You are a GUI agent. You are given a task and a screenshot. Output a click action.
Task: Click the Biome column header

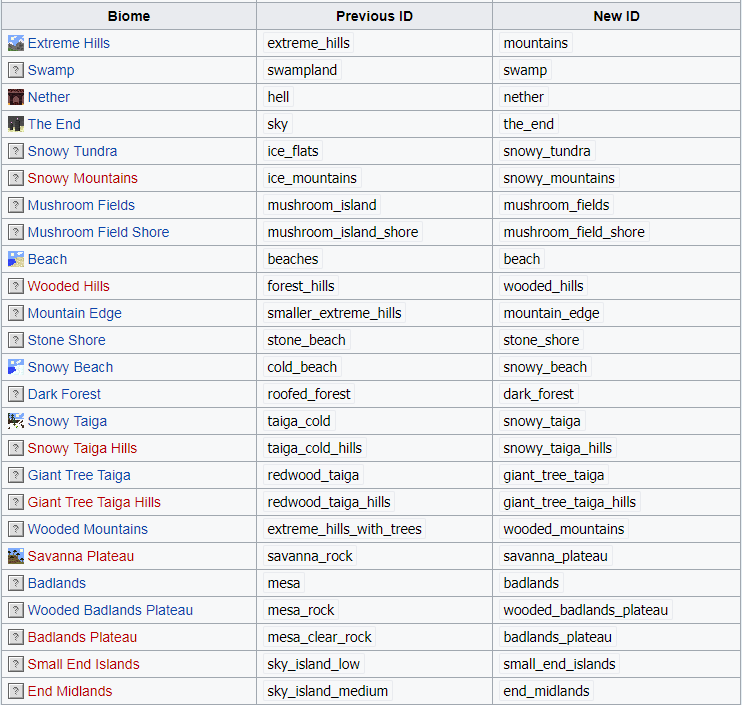[x=129, y=16]
